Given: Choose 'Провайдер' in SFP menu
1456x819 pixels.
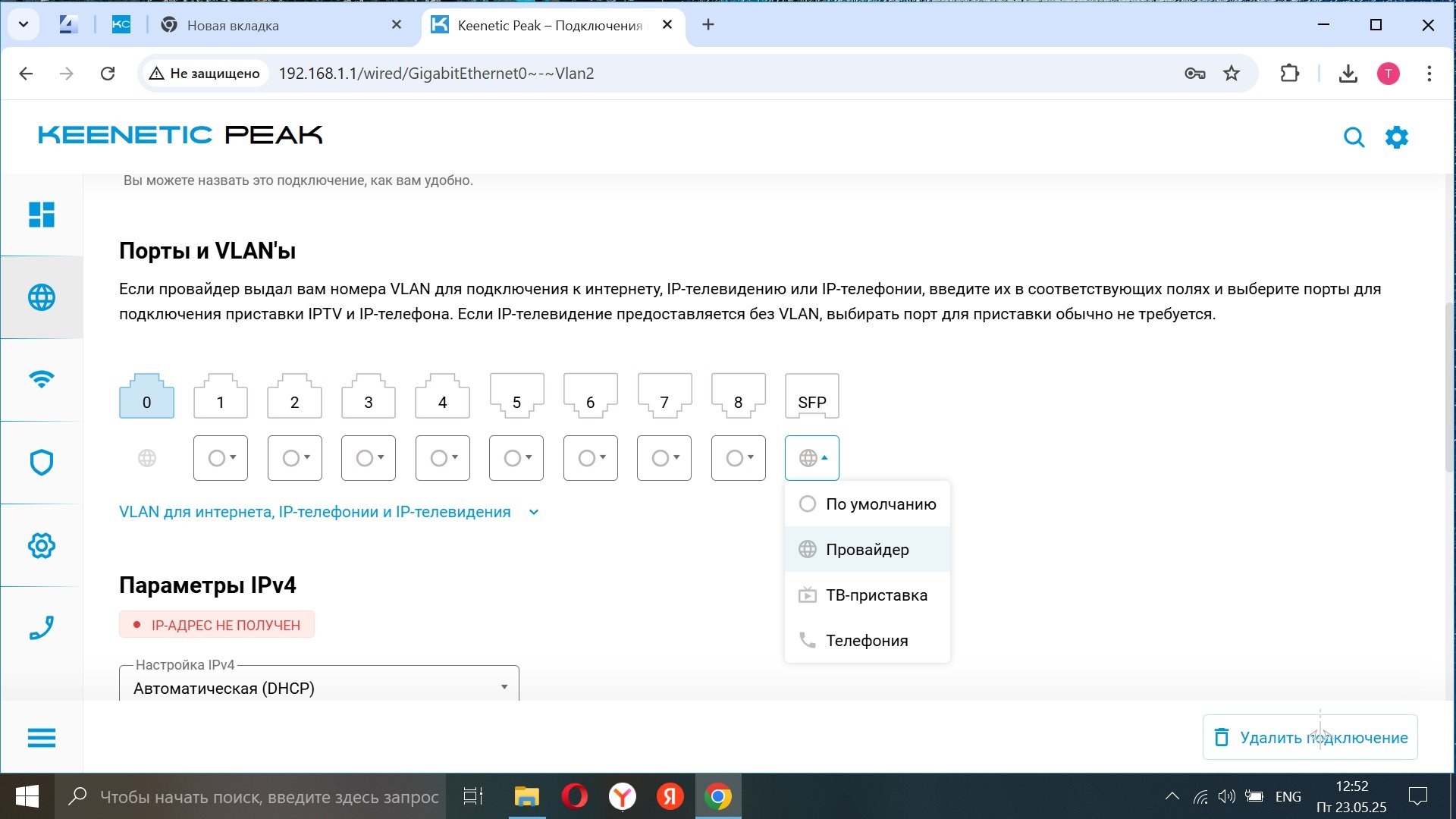Looking at the screenshot, I should click(x=868, y=550).
